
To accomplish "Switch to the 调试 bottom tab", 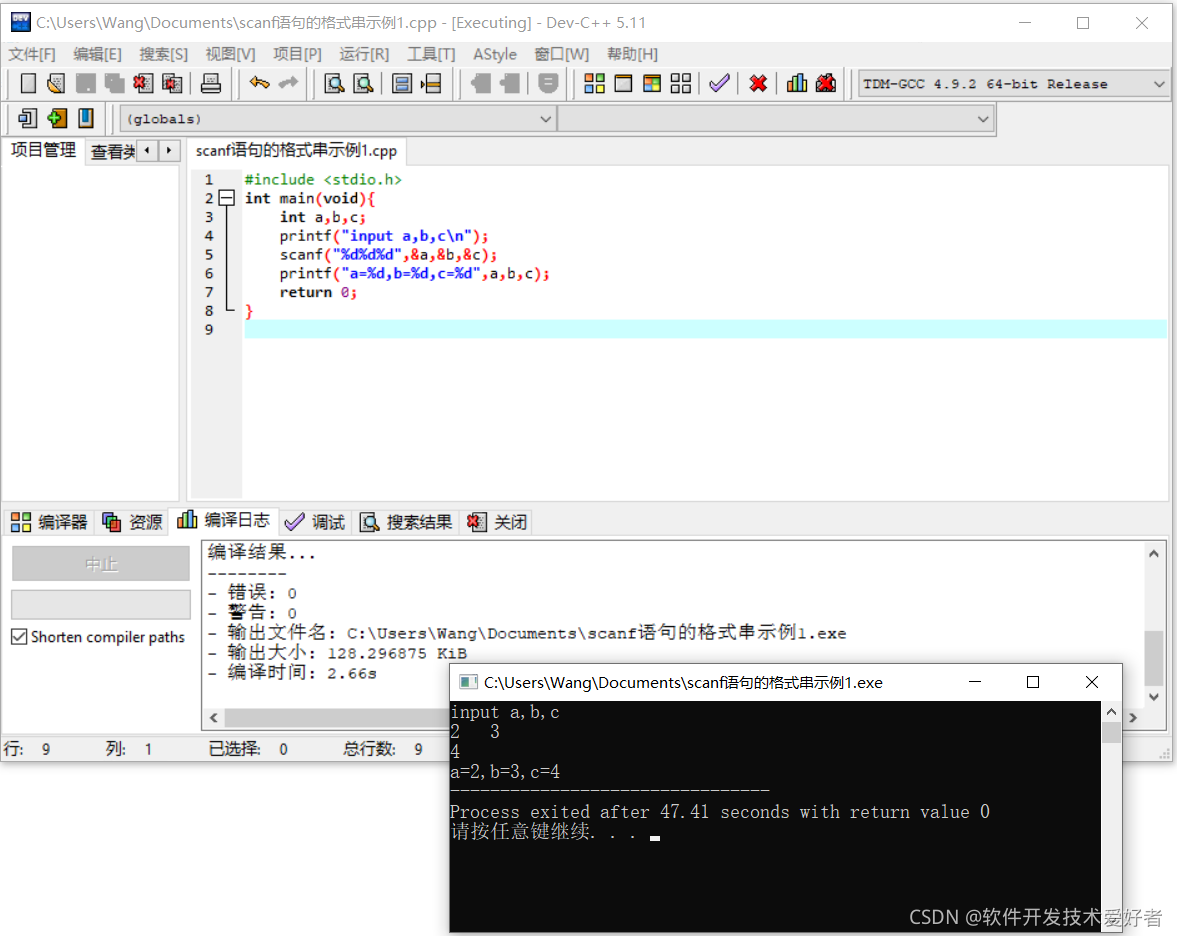I will (x=315, y=522).
